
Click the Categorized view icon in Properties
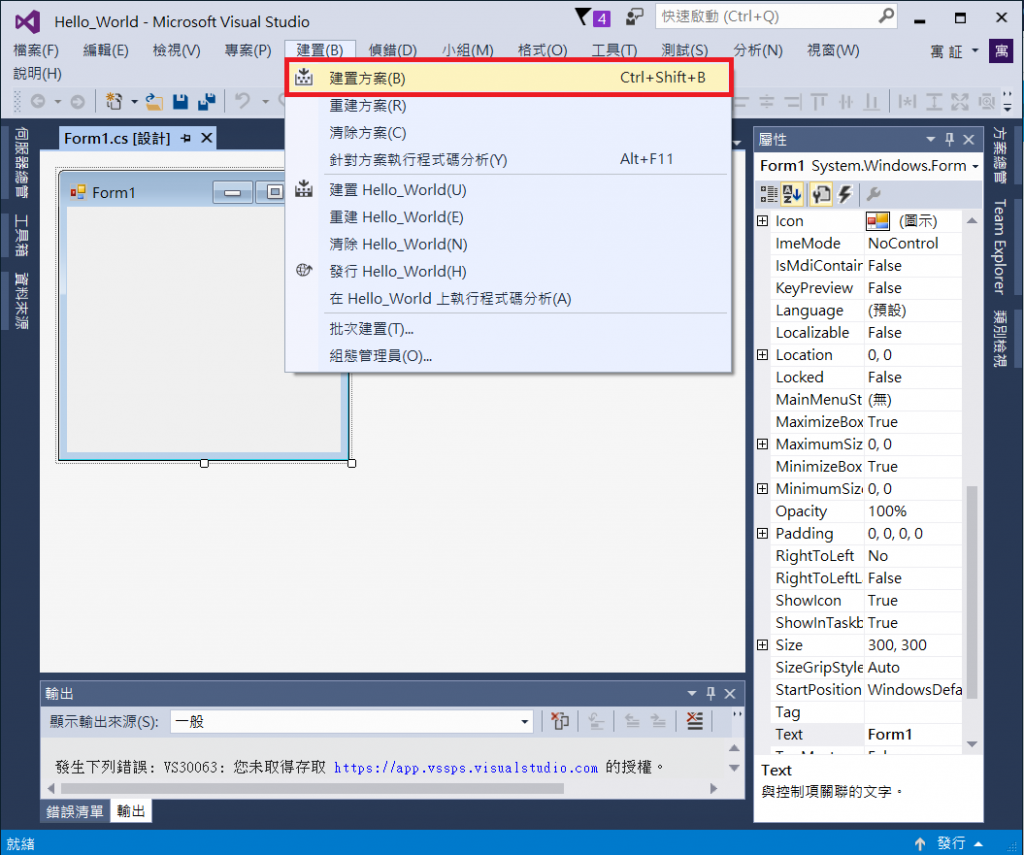pos(769,194)
